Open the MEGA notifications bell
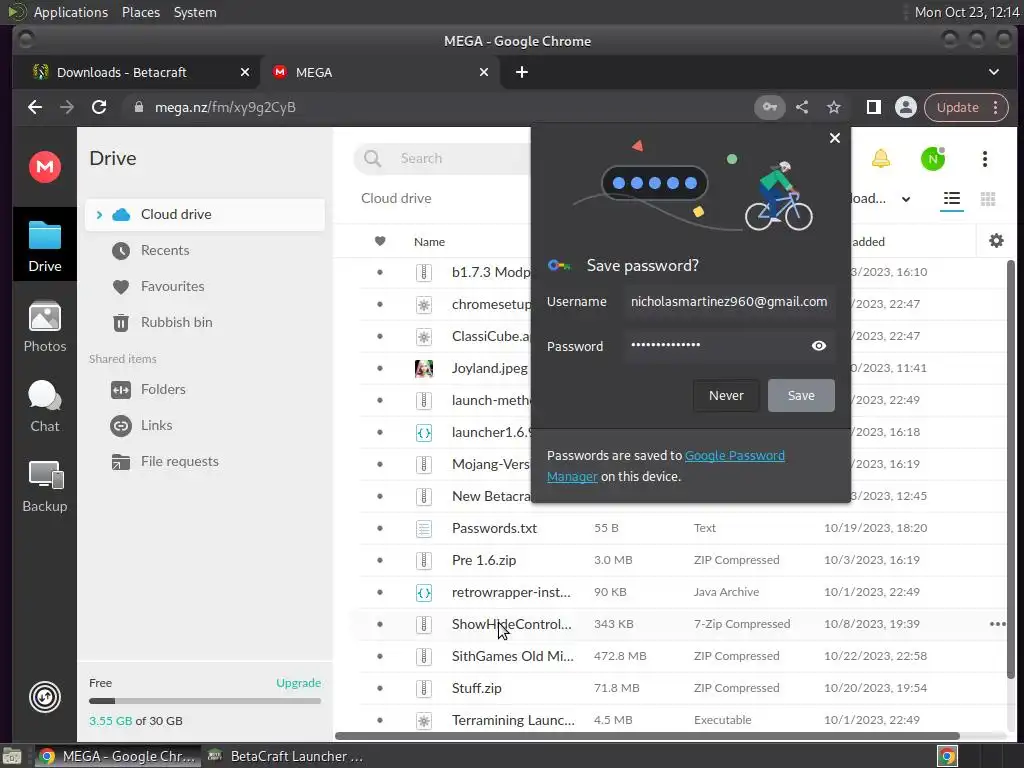The image size is (1024, 768). tap(881, 159)
